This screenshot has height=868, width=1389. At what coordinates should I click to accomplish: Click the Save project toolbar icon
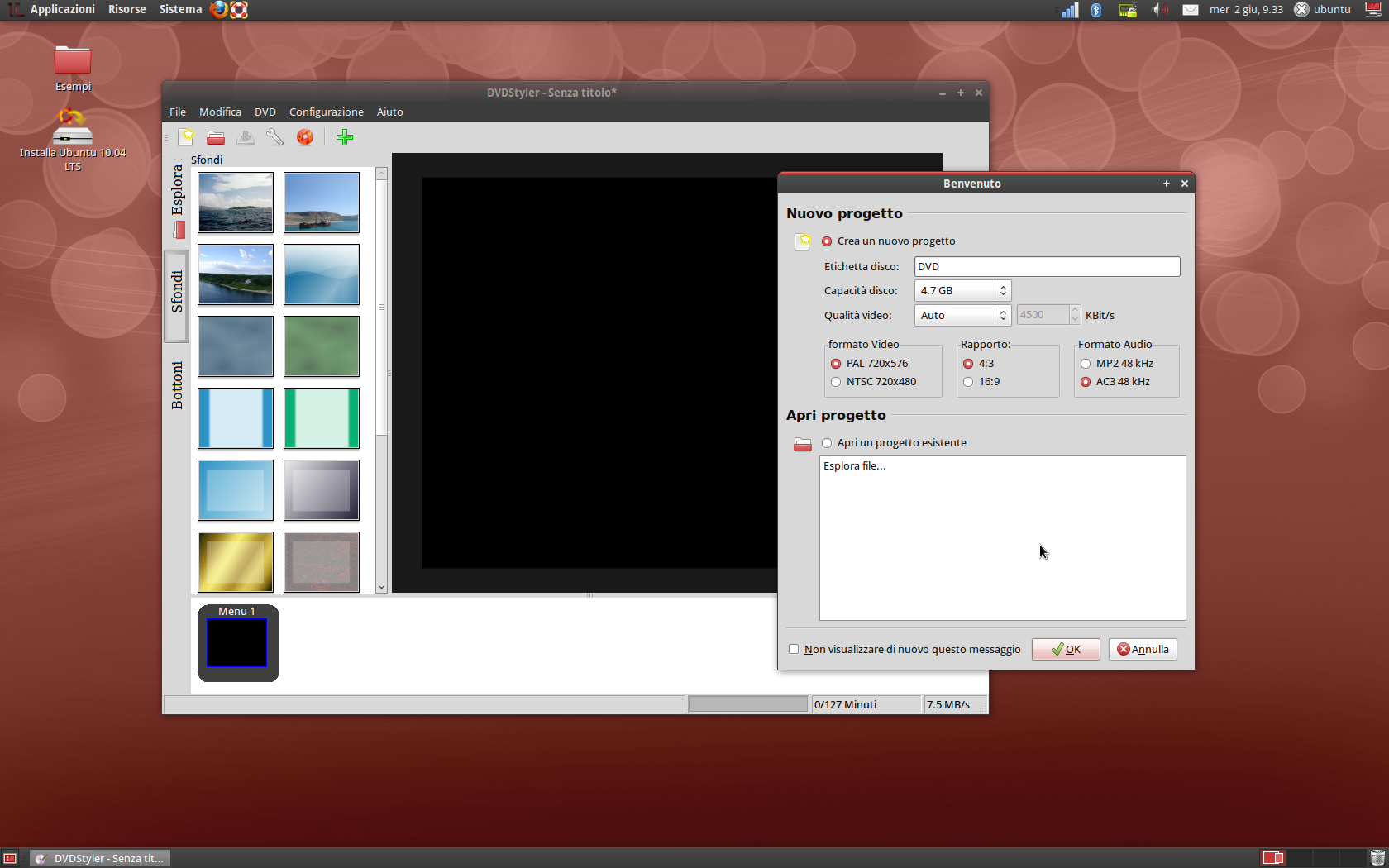pos(246,137)
